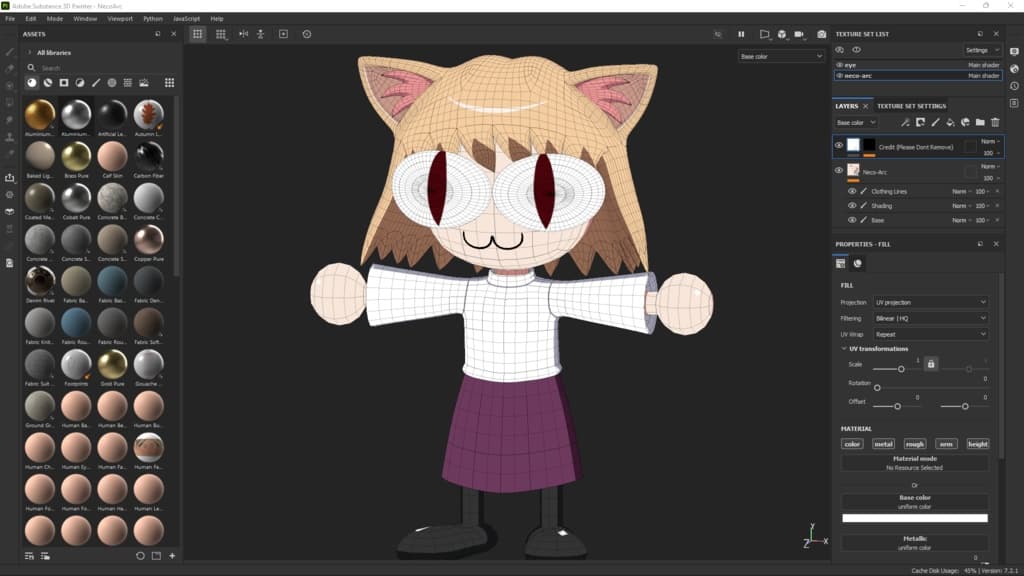The height and width of the screenshot is (576, 1024).
Task: Click the camera screenshot icon in viewport toolbar
Action: tap(822, 34)
